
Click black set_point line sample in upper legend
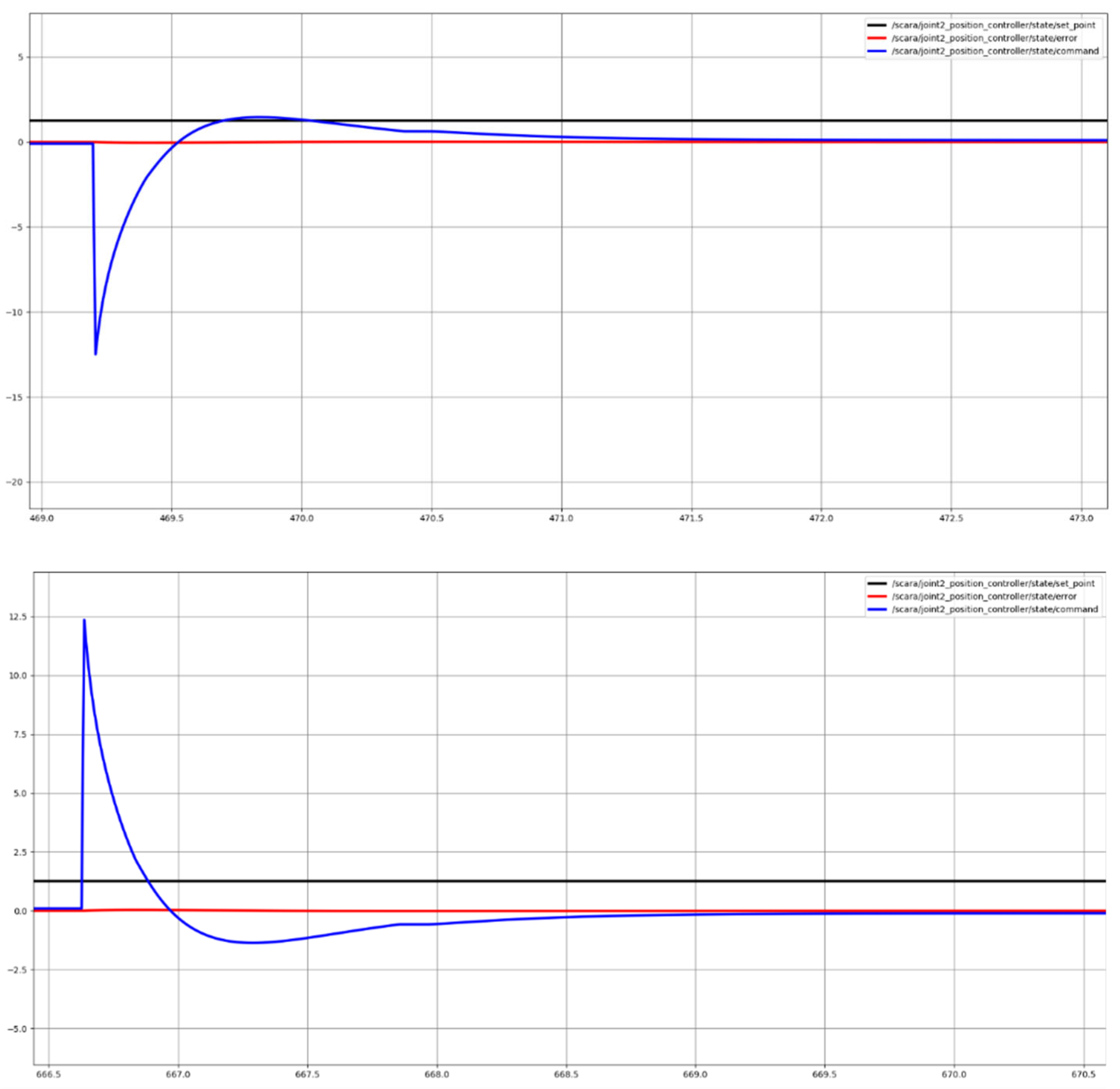pyautogui.click(x=877, y=25)
